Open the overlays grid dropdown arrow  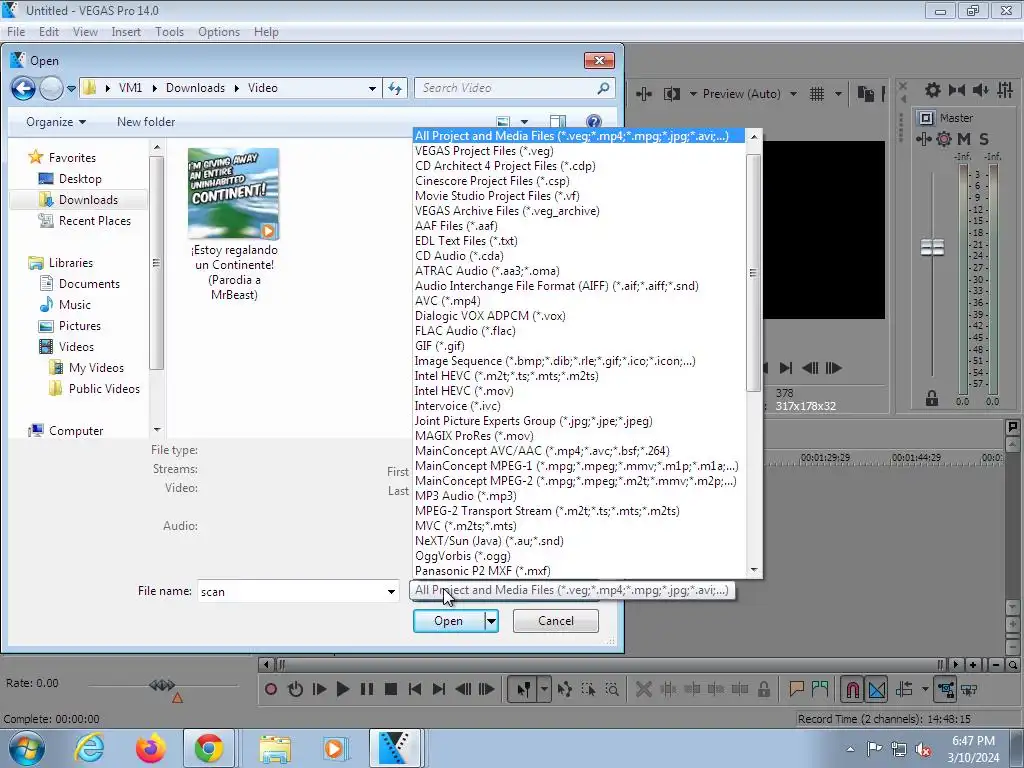838,94
